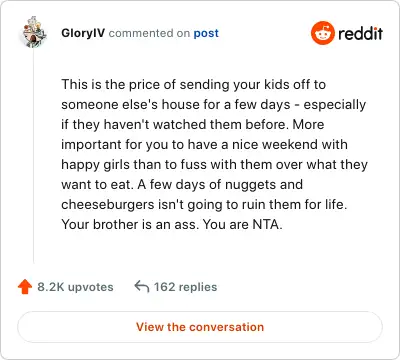Viewport: 400px width, 360px height.
Task: Click the sentence "Your brother is an ass."
Action: click(130, 224)
